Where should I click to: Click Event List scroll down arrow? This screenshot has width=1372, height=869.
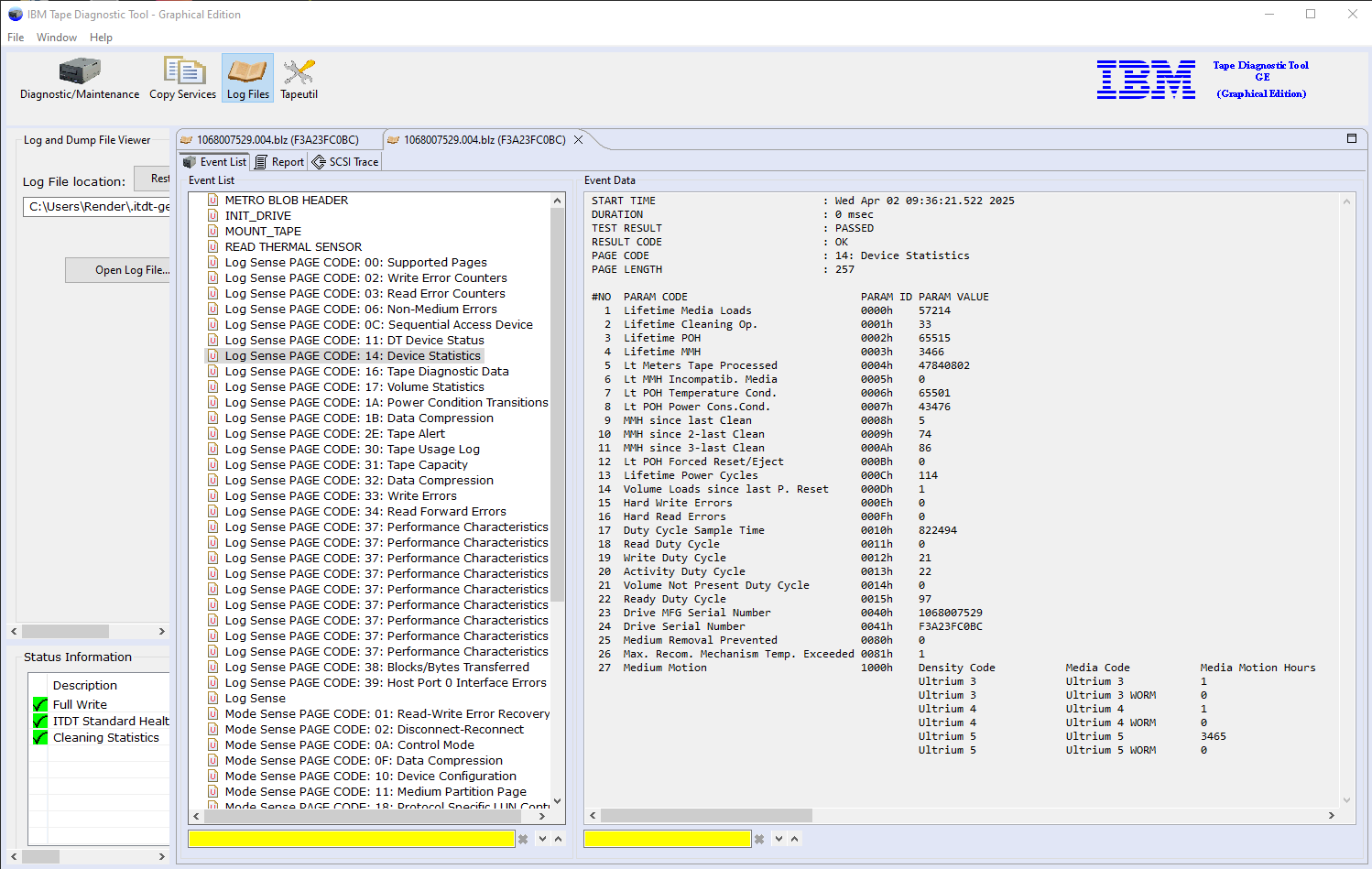tap(558, 800)
